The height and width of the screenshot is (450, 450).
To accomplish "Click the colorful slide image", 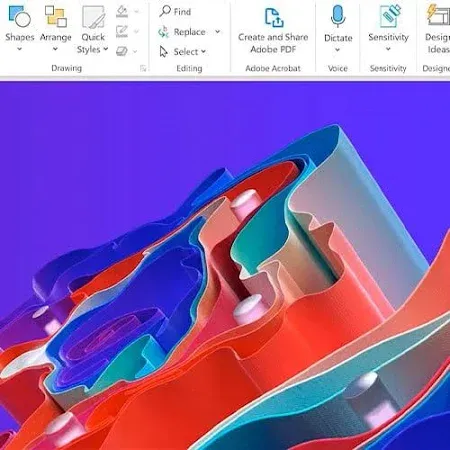I will tap(225, 266).
